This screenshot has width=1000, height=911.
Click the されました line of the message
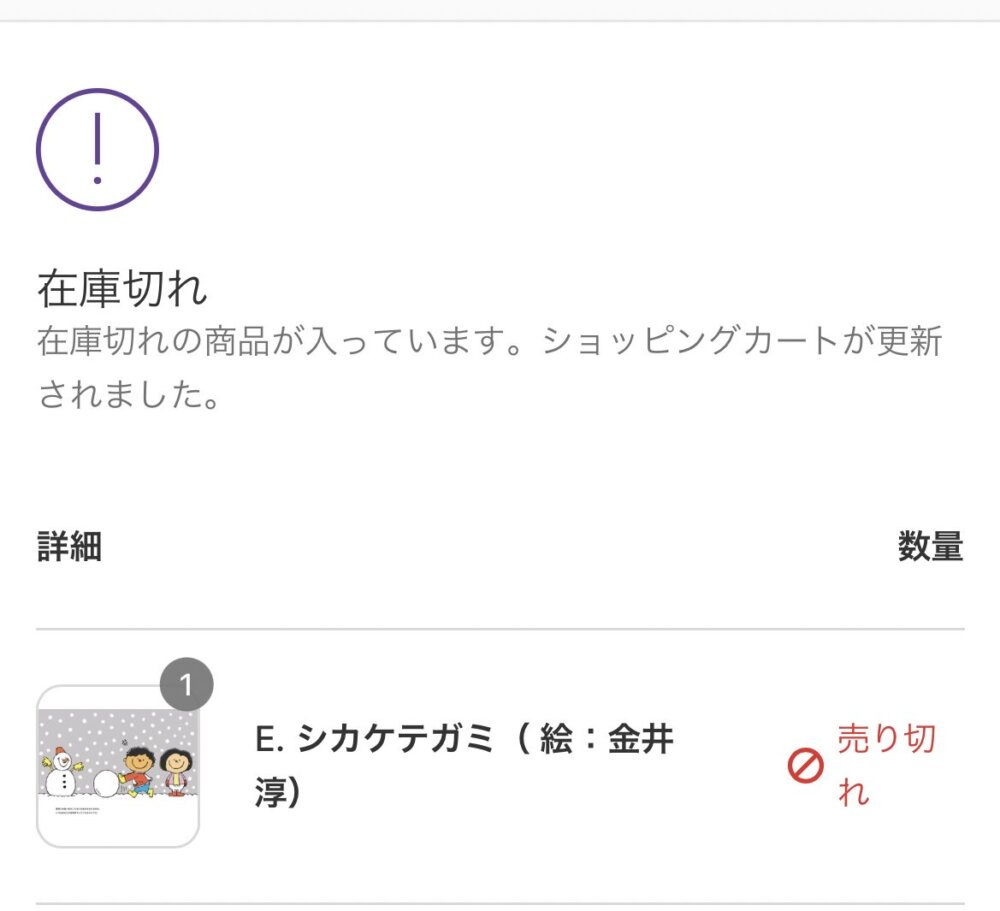click(128, 393)
